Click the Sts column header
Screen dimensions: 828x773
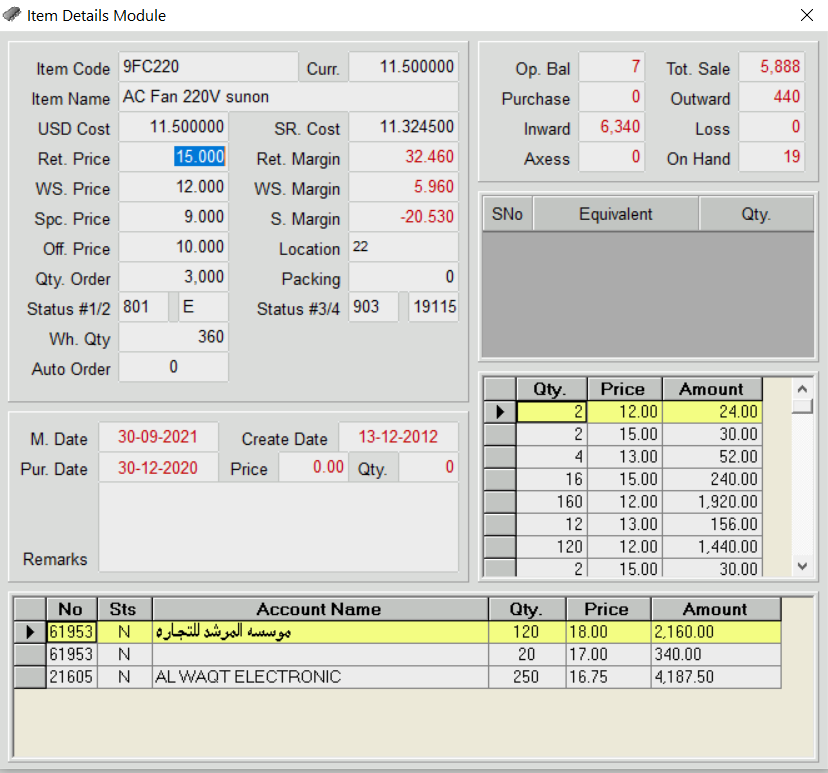pos(123,609)
